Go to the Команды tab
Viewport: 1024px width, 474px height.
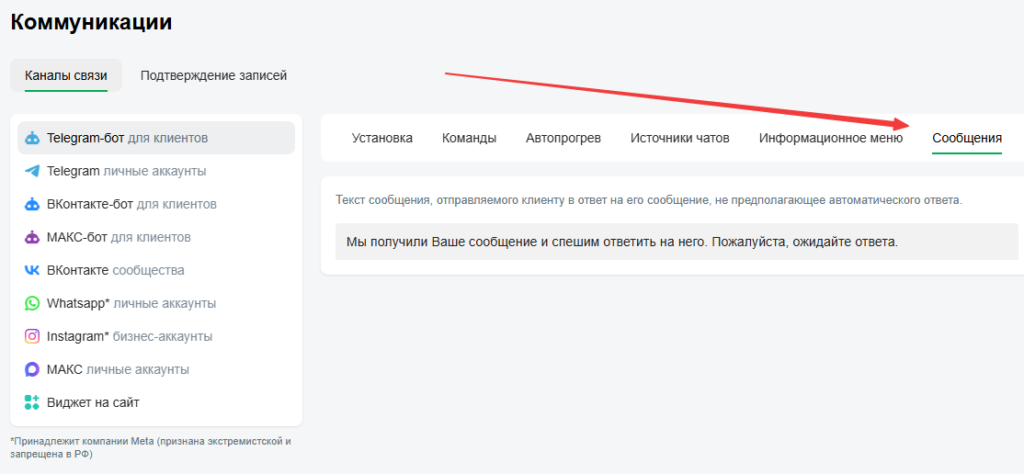pos(469,138)
